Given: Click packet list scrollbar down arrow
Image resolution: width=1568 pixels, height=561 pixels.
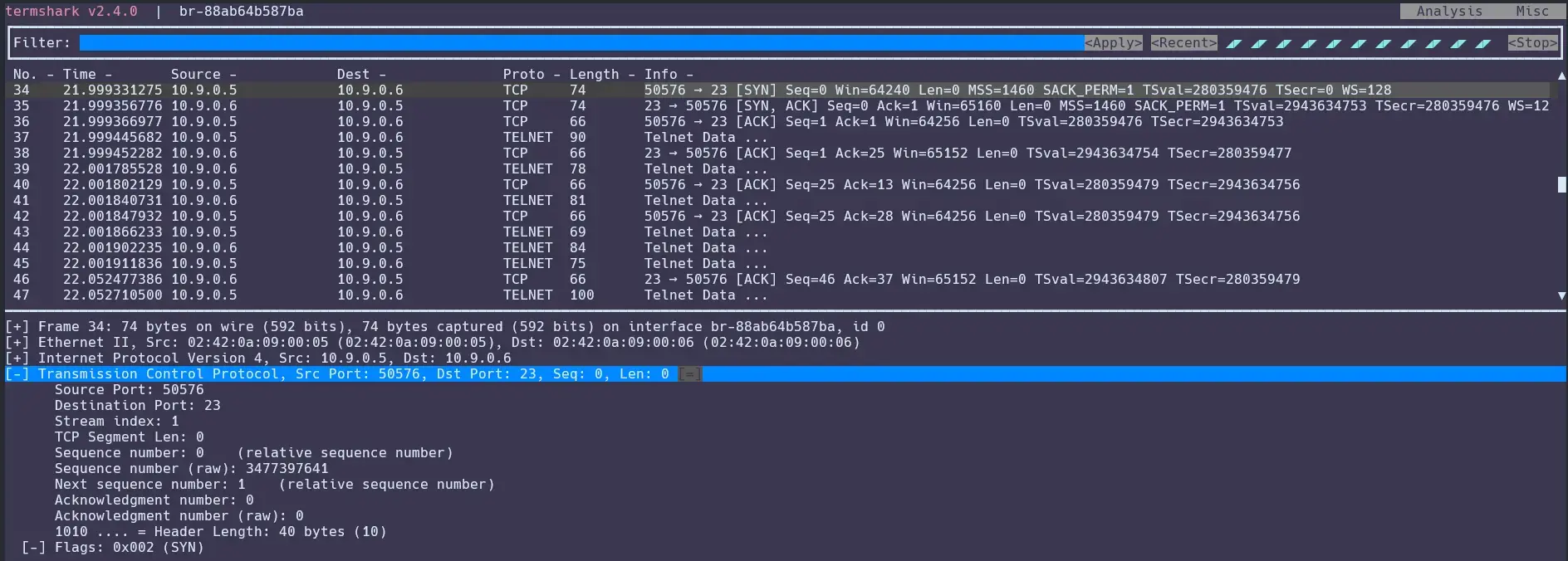Looking at the screenshot, I should pyautogui.click(x=1561, y=295).
